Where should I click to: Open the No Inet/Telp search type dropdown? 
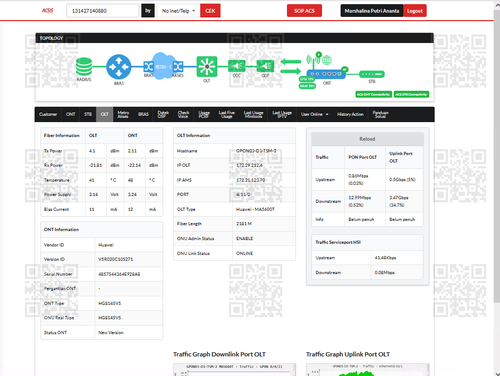pos(178,11)
